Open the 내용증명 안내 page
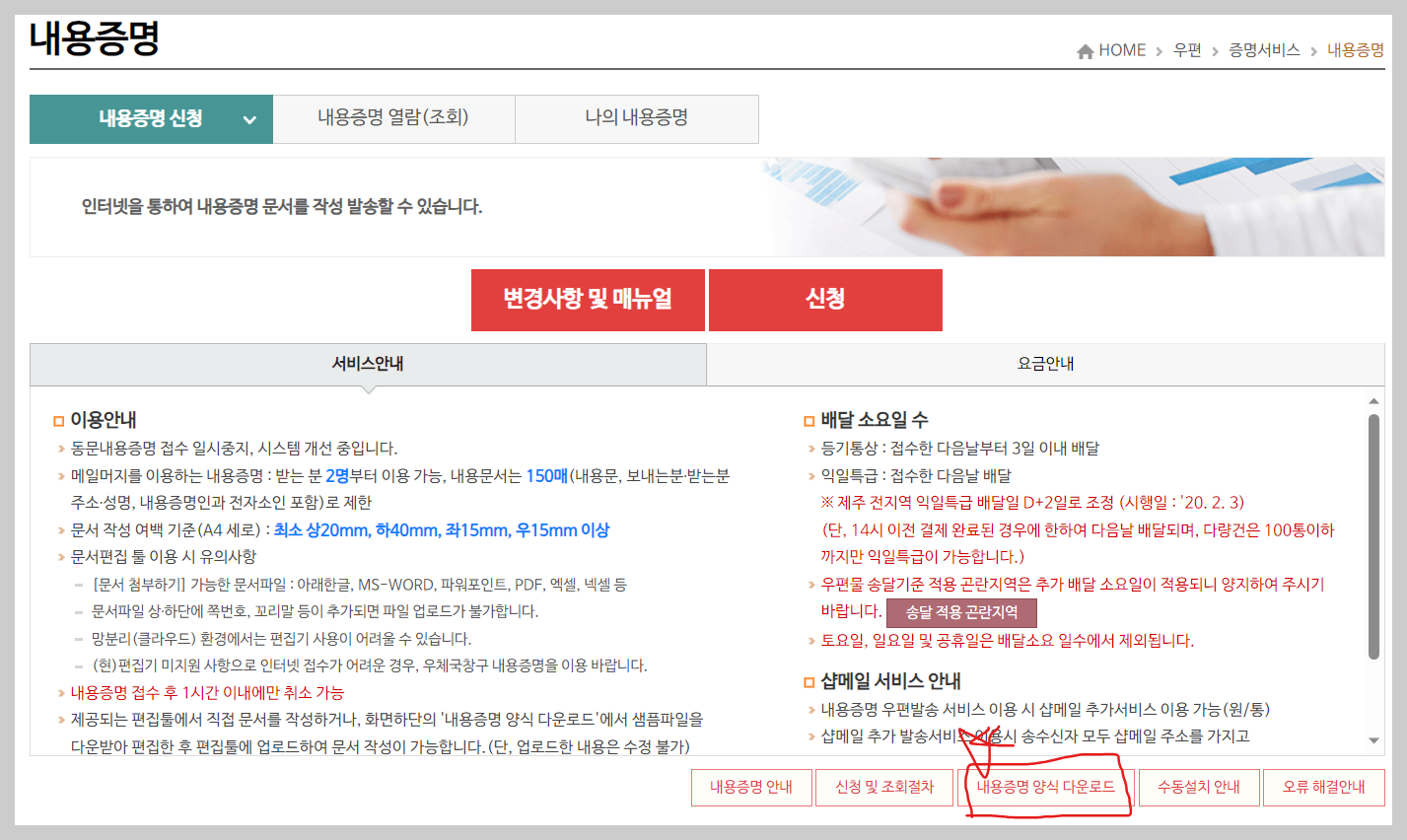This screenshot has width=1407, height=840. point(751,787)
